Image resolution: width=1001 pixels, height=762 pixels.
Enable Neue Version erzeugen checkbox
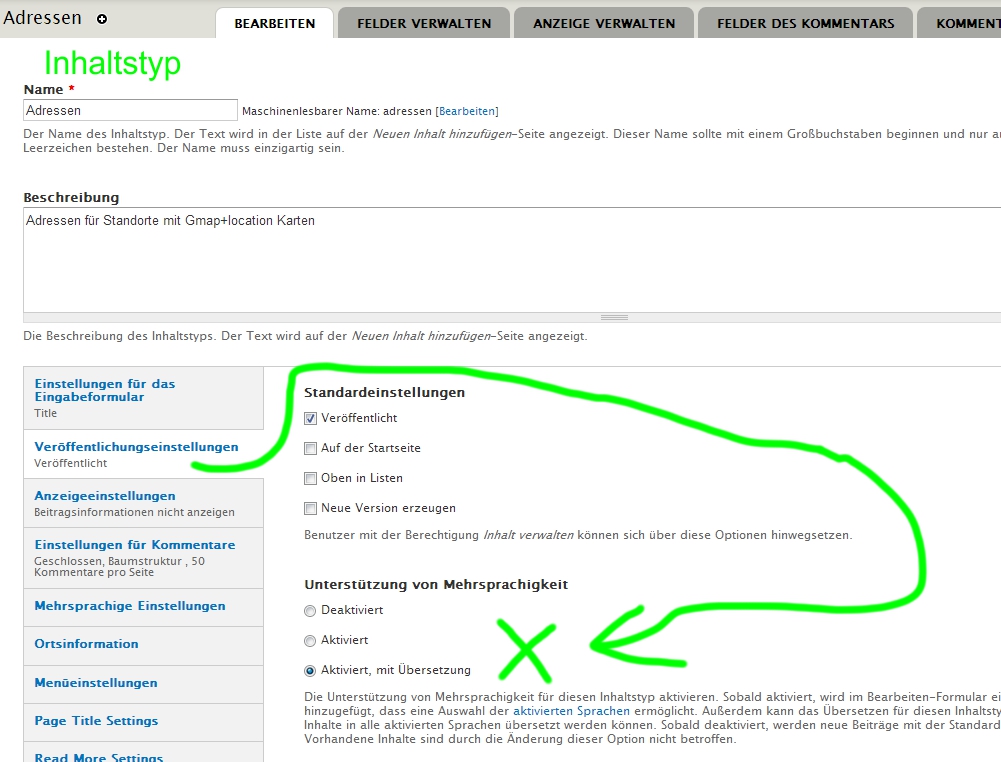[x=311, y=508]
